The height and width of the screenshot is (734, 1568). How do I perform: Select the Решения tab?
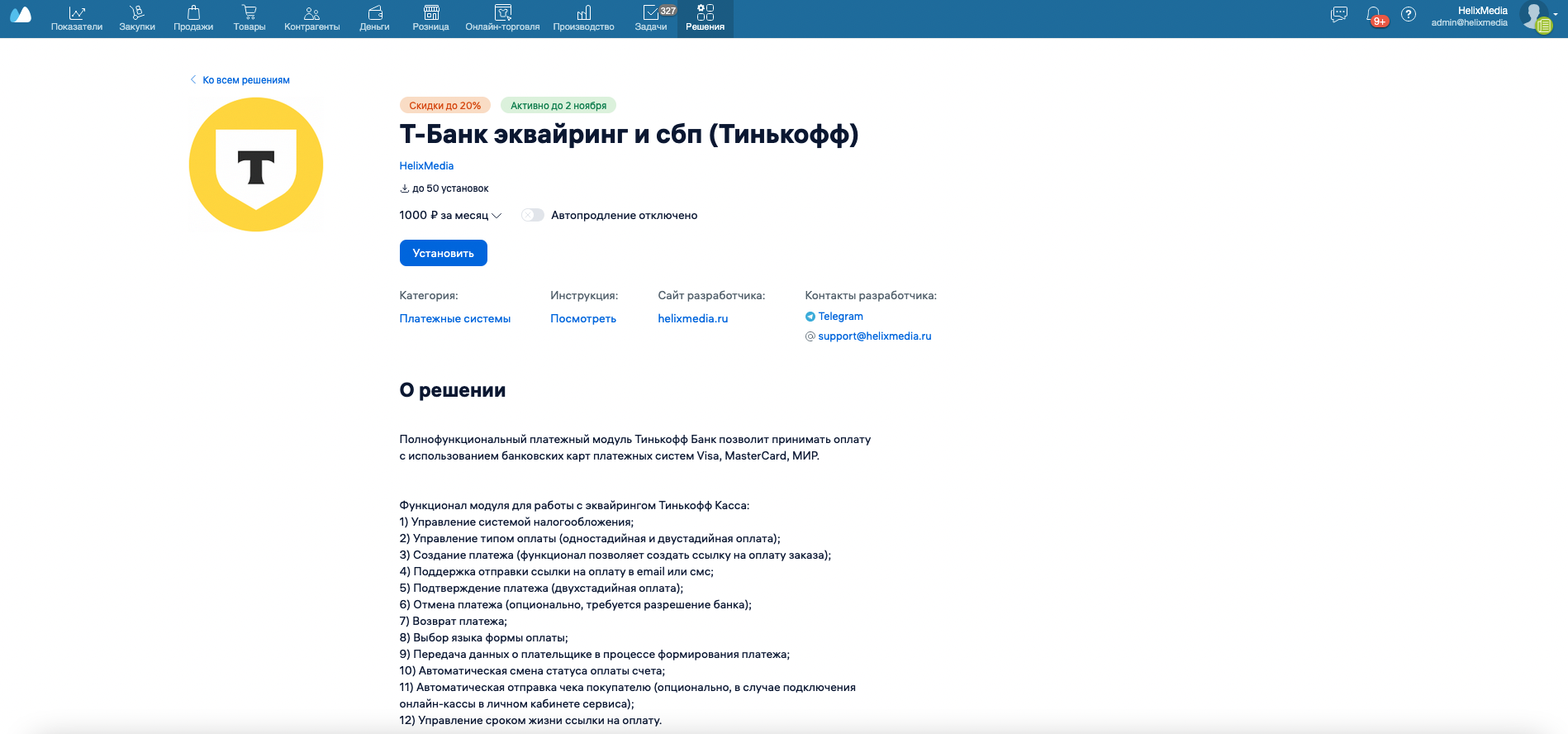pyautogui.click(x=706, y=18)
